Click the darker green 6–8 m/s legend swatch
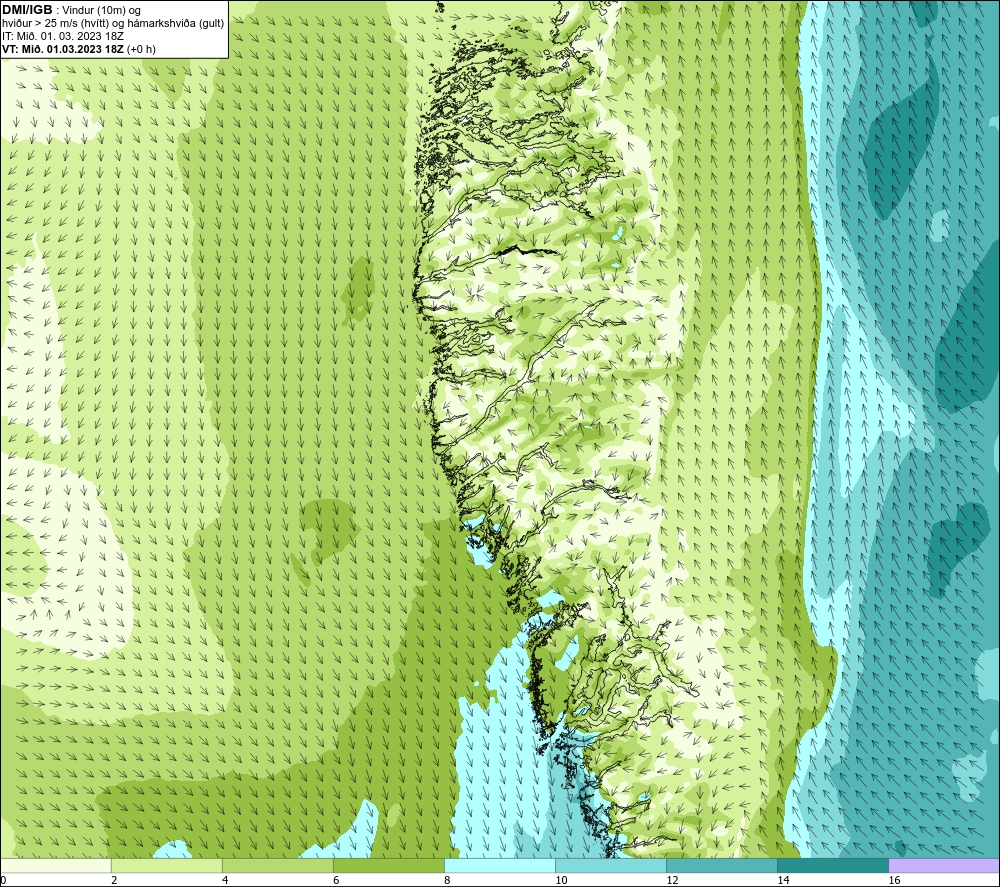 coord(388,866)
